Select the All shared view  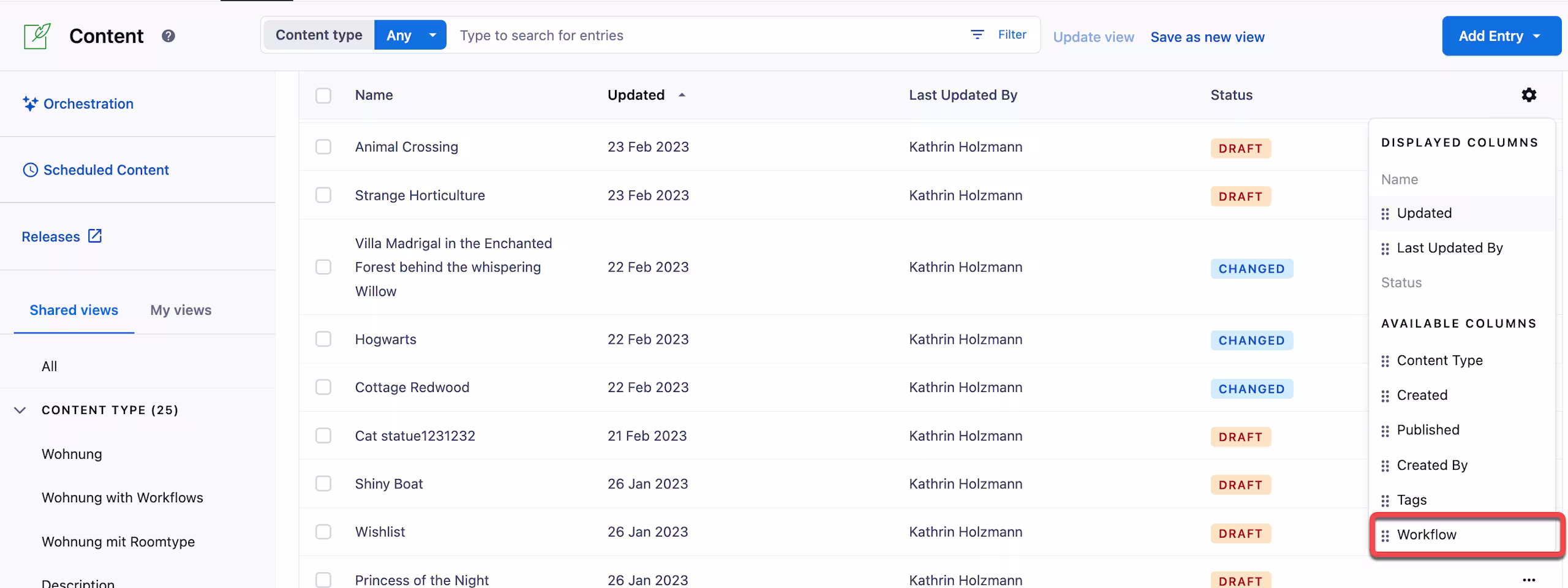coord(49,366)
